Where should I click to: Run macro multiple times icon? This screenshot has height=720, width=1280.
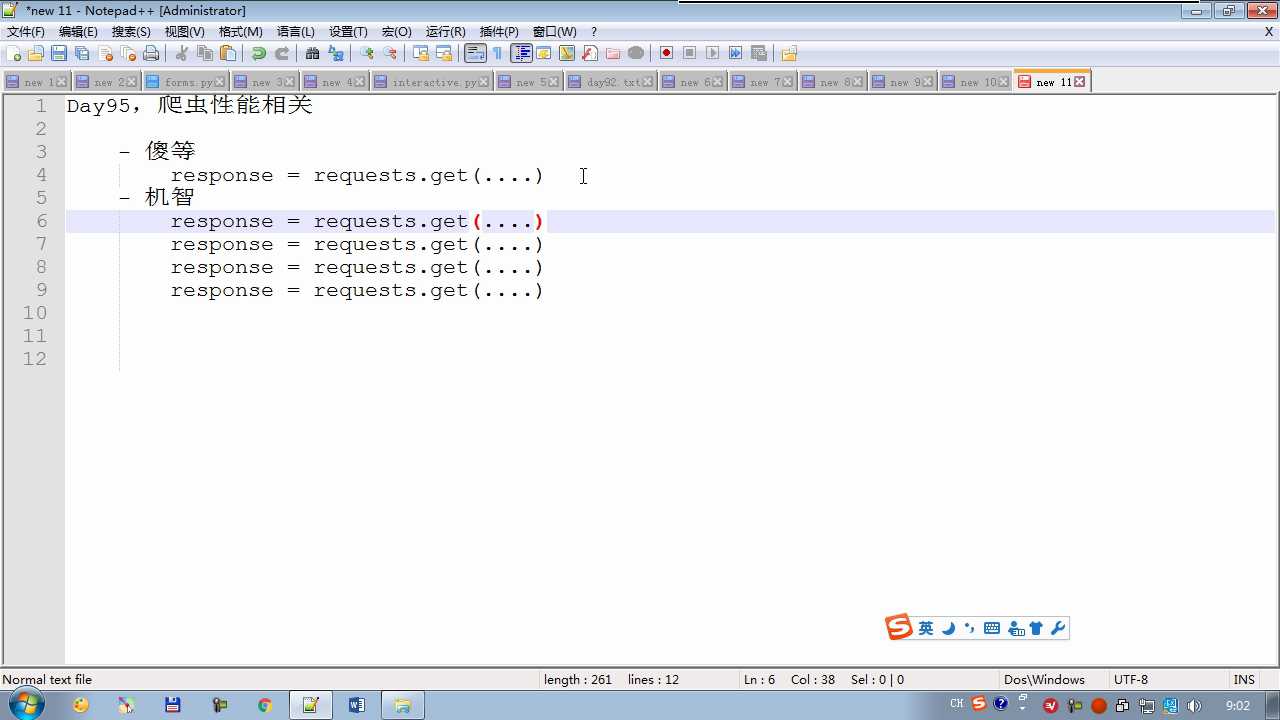point(735,53)
